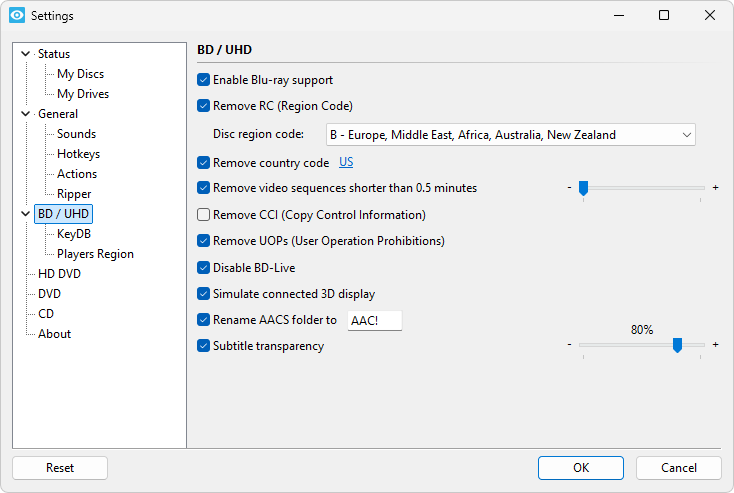The image size is (734, 493).
Task: Select Players Region in the tree
Action: [95, 254]
